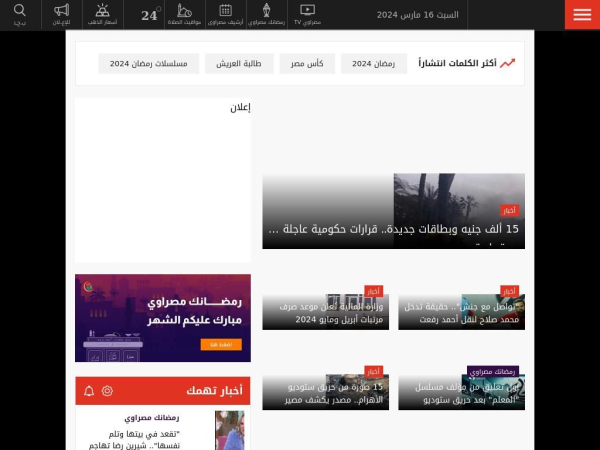Open Masrawy archive calendar icon
The height and width of the screenshot is (450, 600).
[226, 15]
